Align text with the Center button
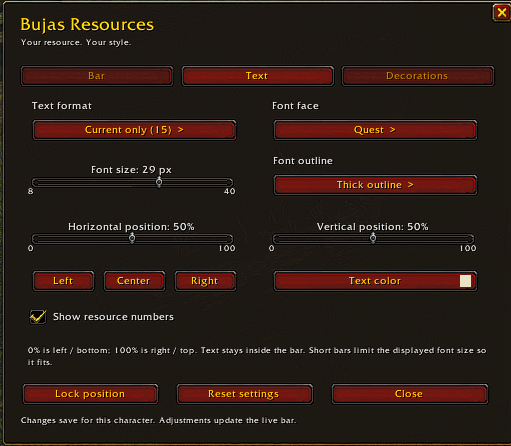The height and width of the screenshot is (446, 511). point(134,281)
